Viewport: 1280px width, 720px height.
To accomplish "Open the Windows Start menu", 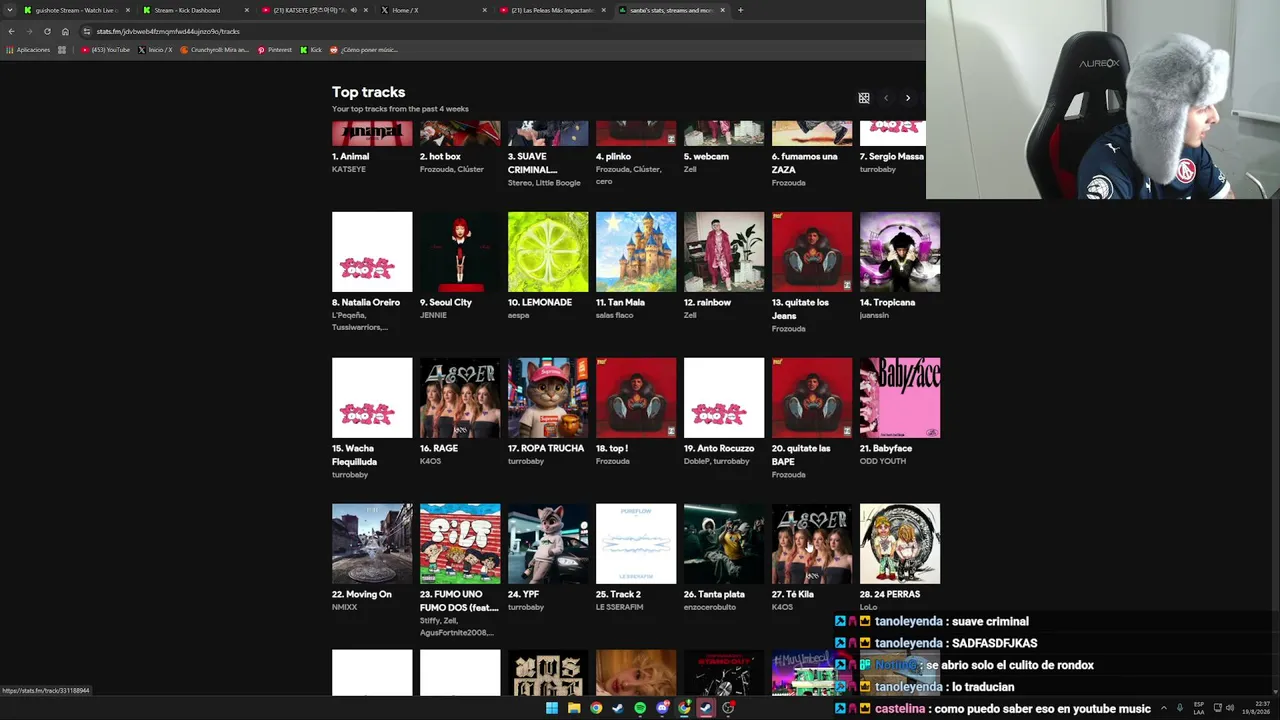I will pyautogui.click(x=551, y=708).
